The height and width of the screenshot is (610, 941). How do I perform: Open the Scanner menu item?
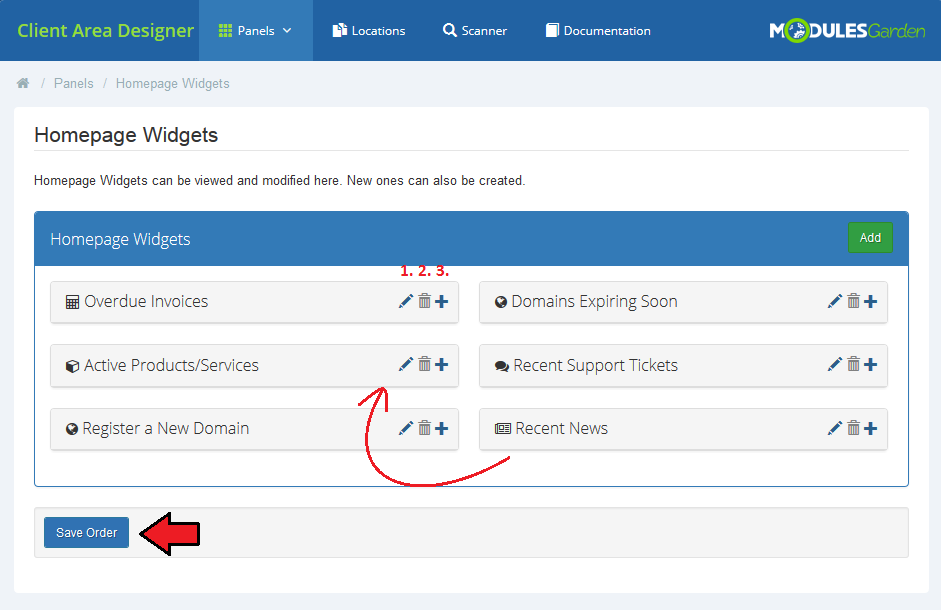[x=475, y=31]
